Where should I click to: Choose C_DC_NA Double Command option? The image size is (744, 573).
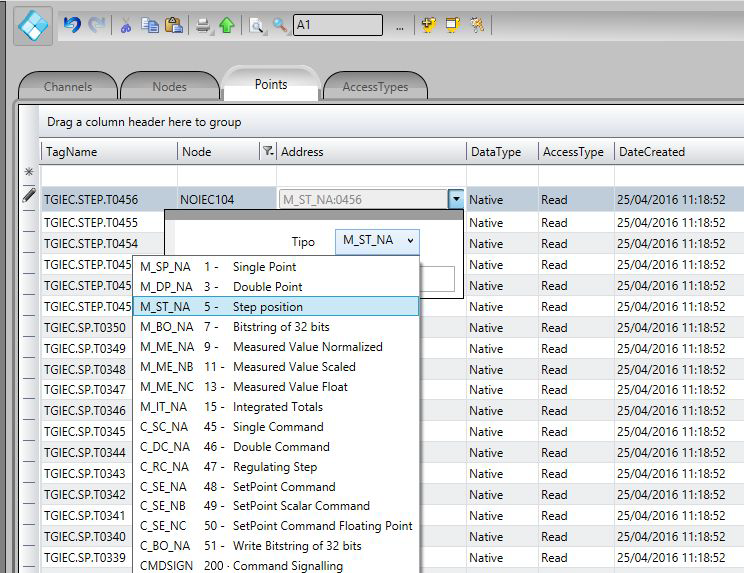(x=276, y=446)
